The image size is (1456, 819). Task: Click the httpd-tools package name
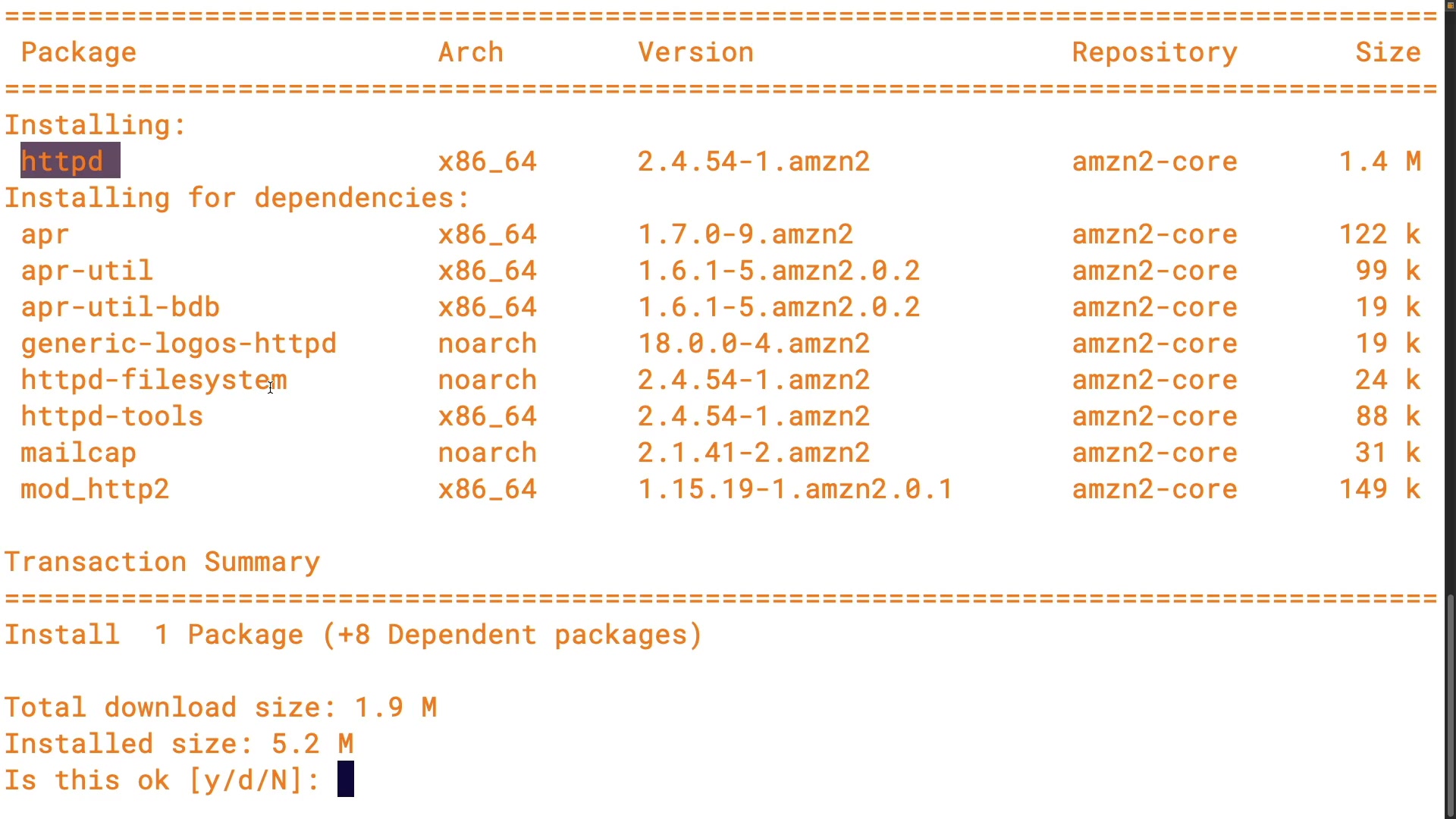coord(111,416)
